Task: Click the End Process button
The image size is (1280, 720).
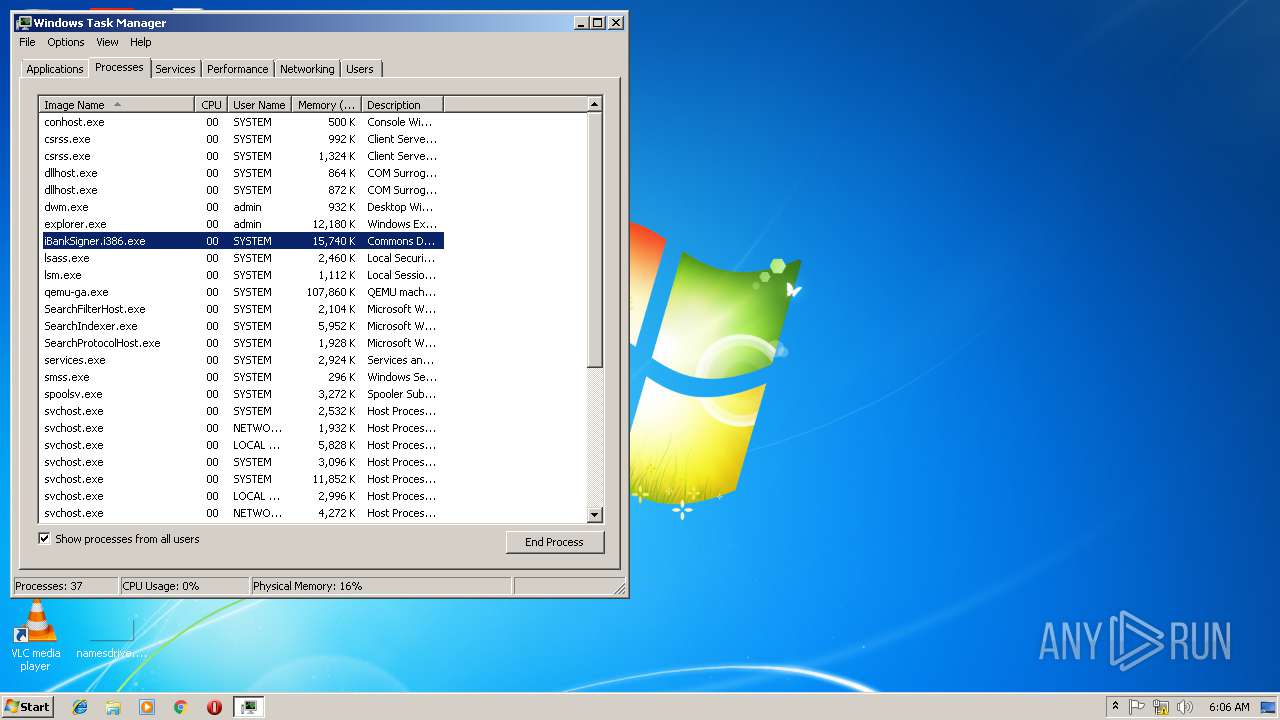Action: 555,542
